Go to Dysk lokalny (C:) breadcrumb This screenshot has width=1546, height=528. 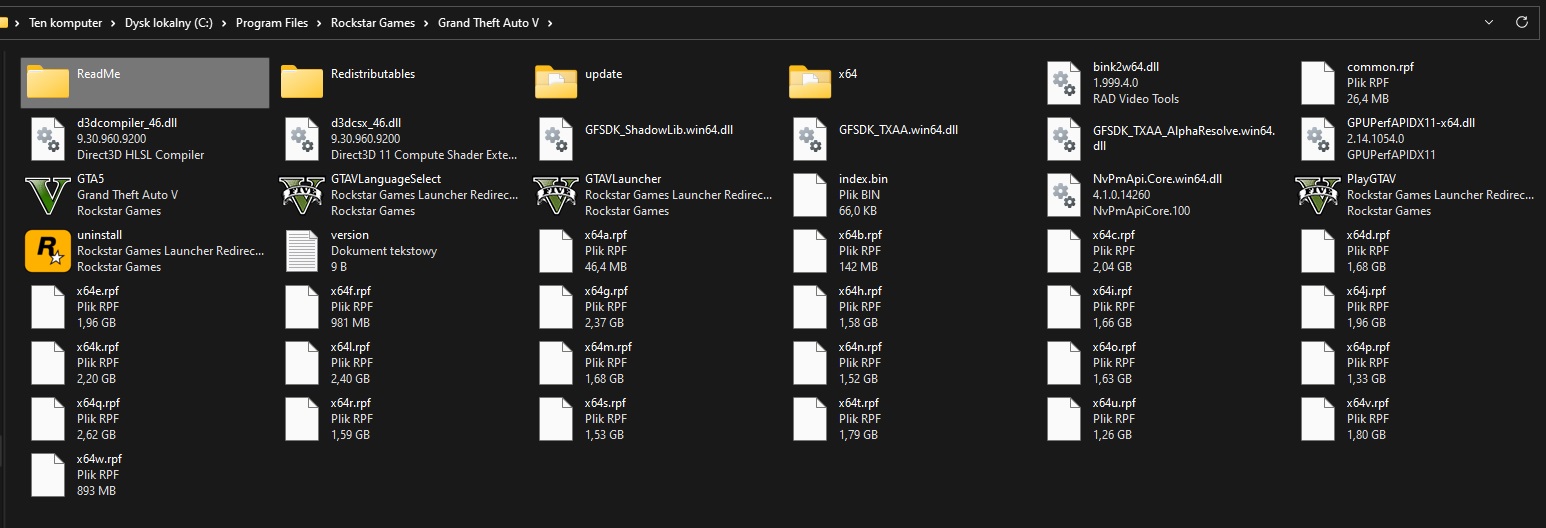[169, 23]
